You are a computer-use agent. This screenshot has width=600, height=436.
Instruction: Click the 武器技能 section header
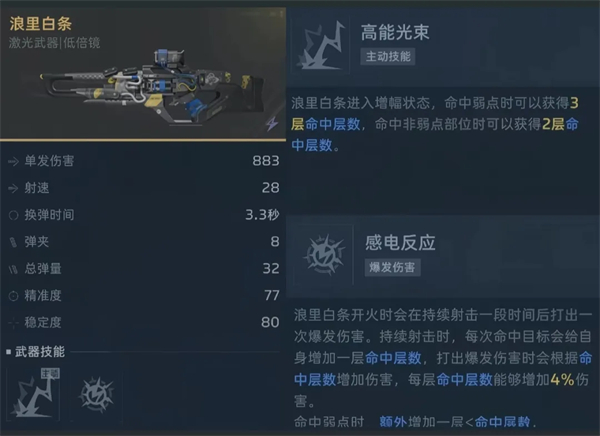coord(40,351)
